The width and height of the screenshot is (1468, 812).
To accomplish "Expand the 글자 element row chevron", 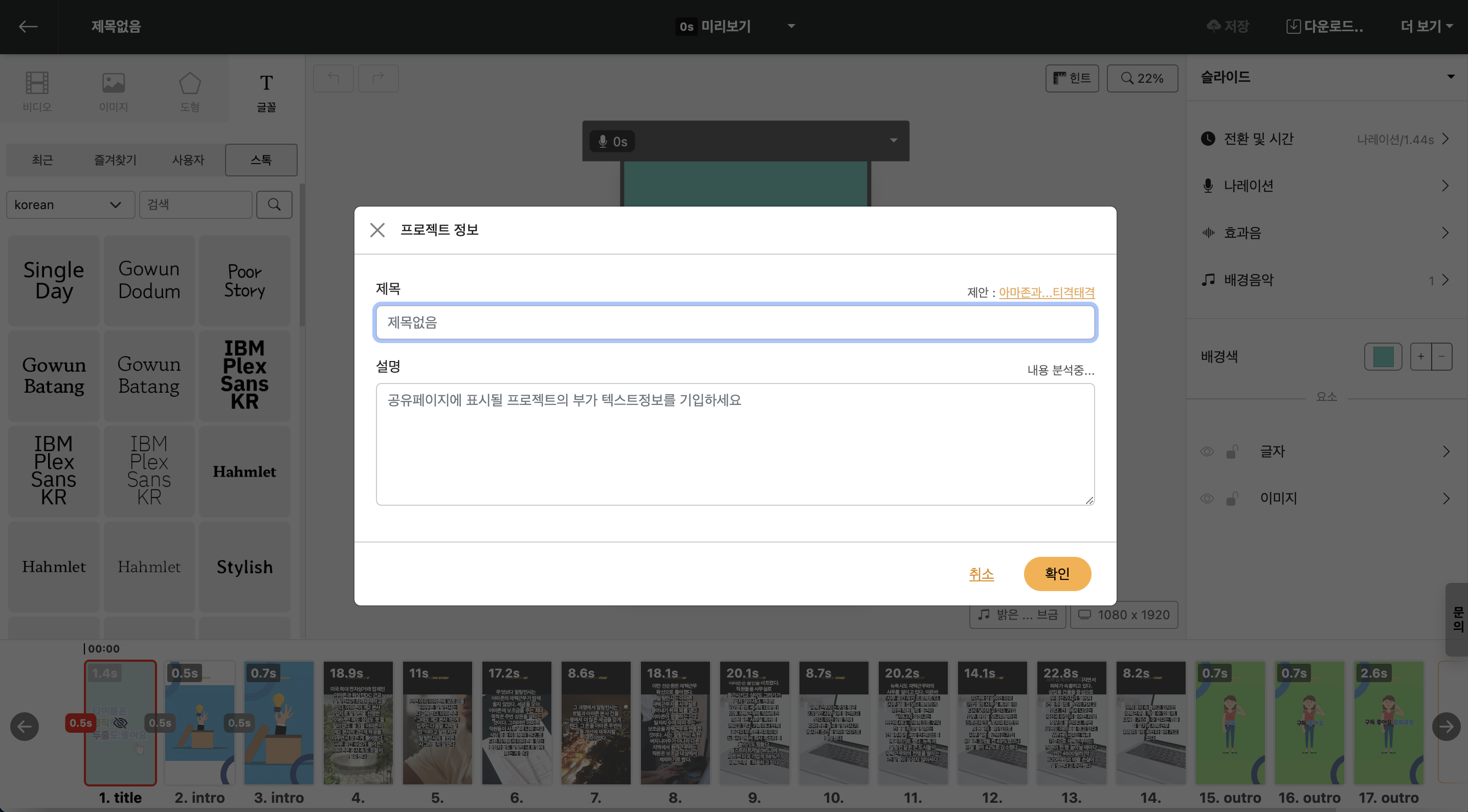I will (x=1446, y=452).
